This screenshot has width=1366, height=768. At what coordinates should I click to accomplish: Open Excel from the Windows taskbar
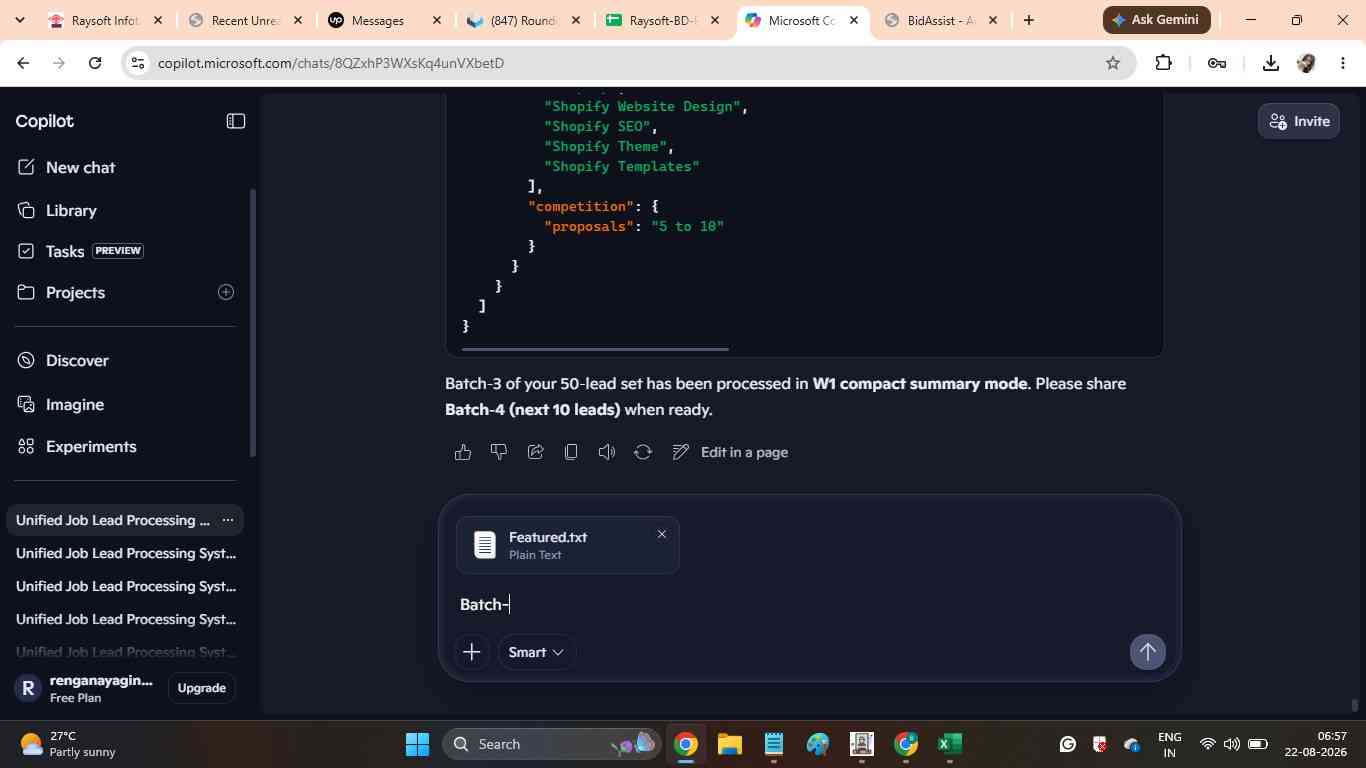pyautogui.click(x=949, y=744)
